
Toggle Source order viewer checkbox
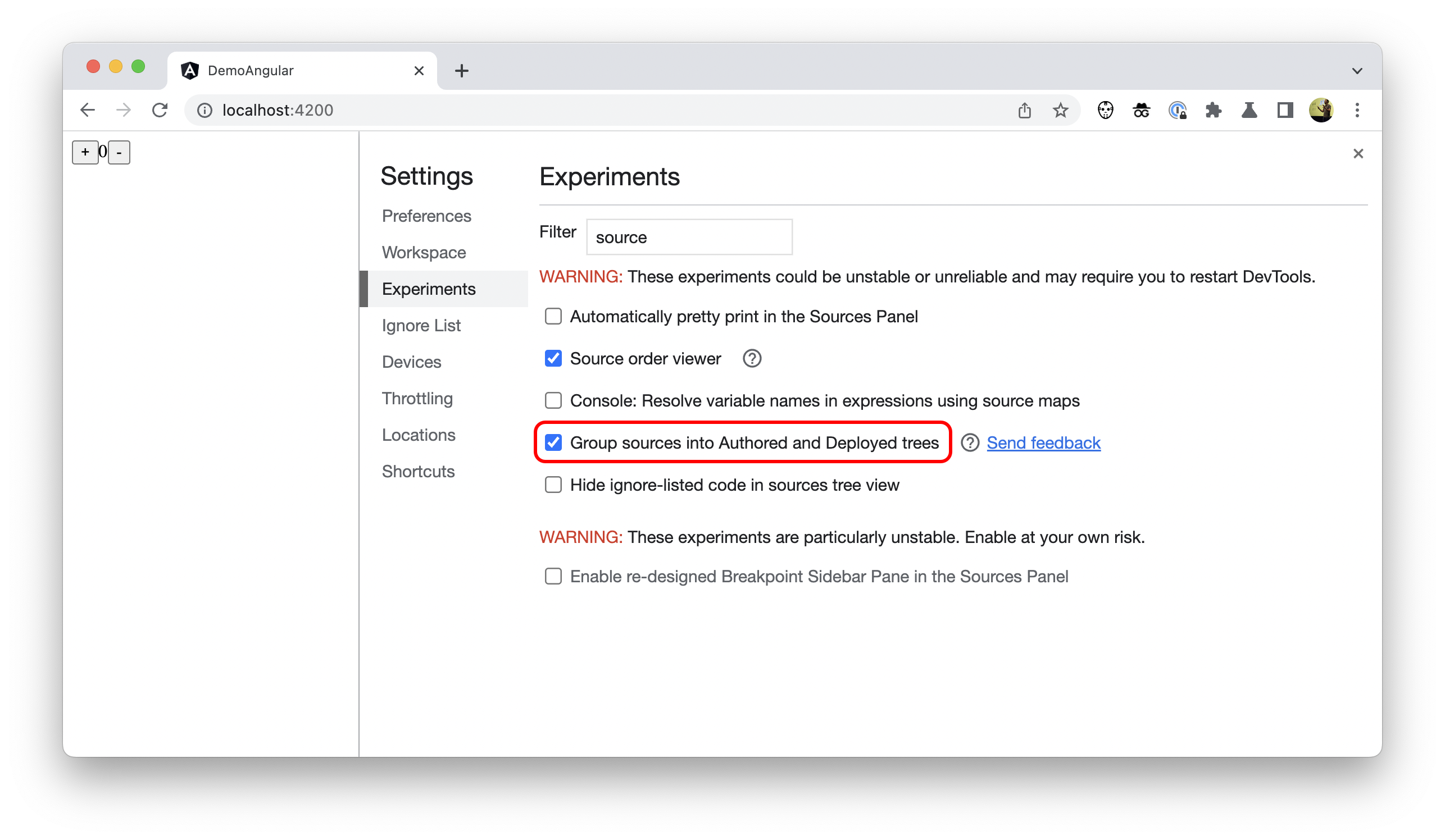pos(553,358)
